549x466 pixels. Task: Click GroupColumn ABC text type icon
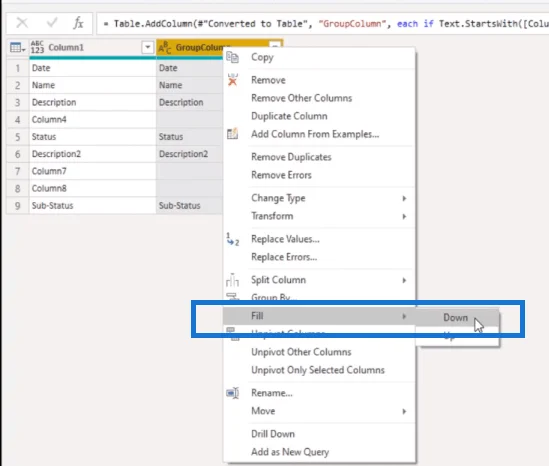pyautogui.click(x=165, y=47)
